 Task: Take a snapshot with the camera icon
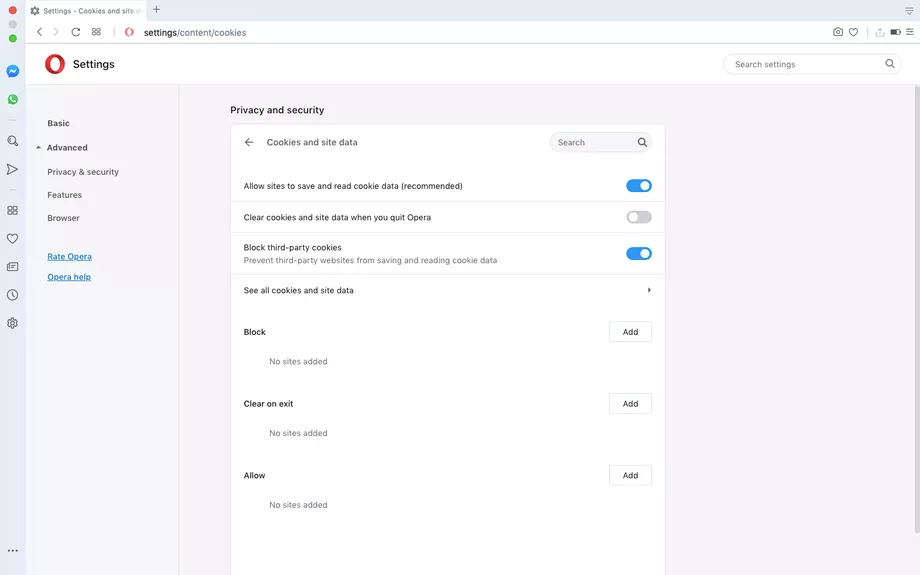(838, 32)
